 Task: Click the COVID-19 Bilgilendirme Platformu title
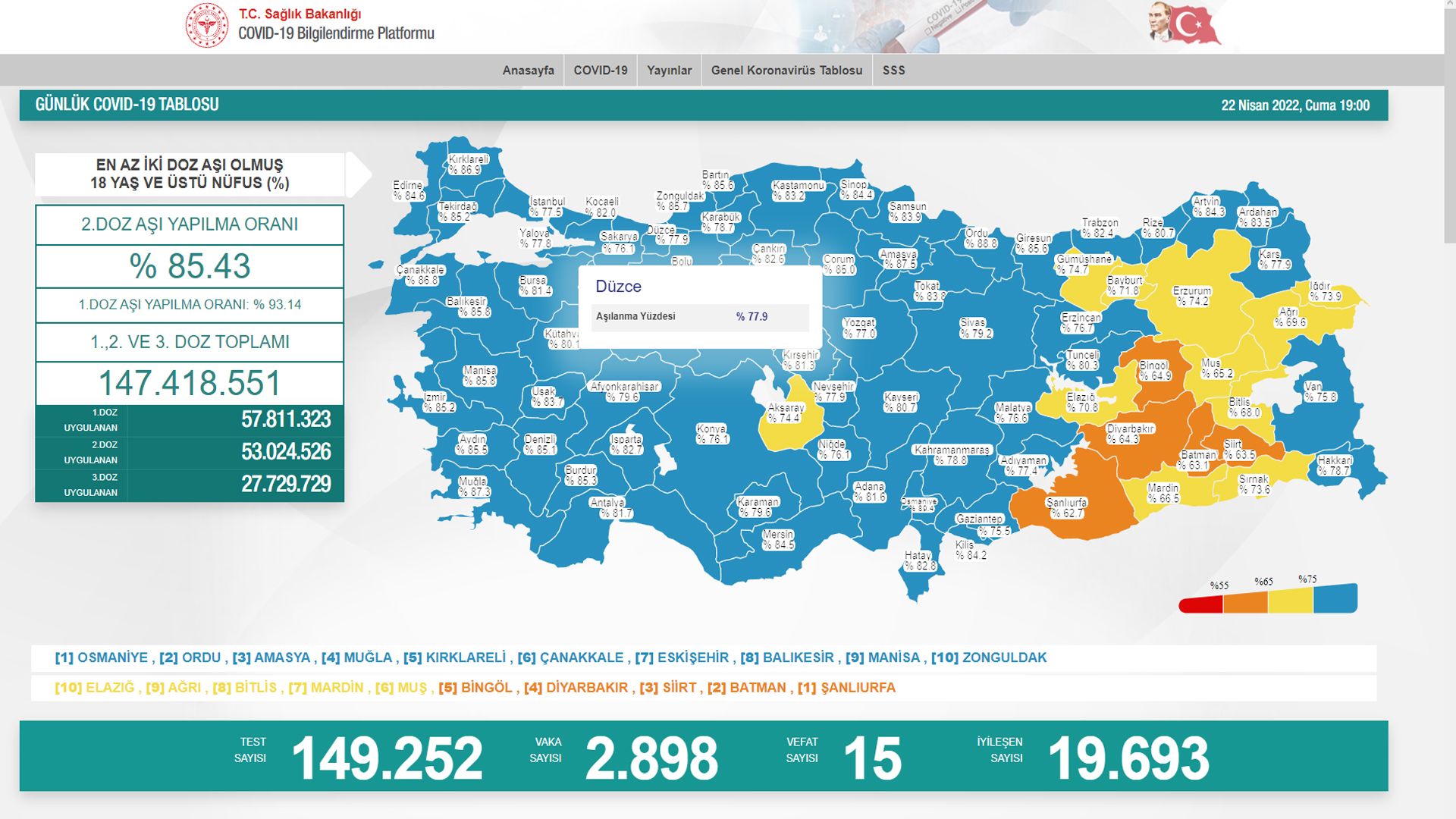pos(336,33)
